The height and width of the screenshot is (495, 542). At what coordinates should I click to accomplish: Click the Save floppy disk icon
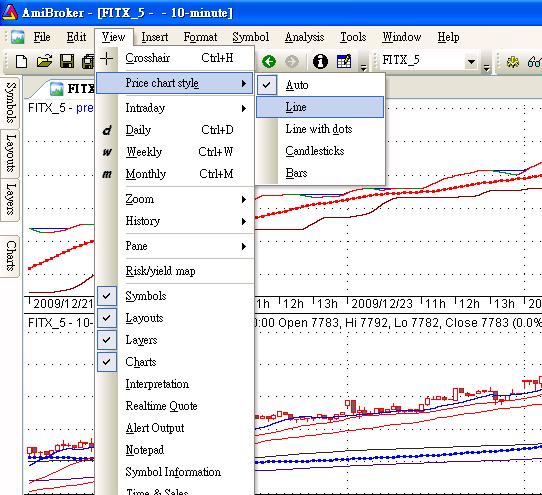click(x=67, y=61)
